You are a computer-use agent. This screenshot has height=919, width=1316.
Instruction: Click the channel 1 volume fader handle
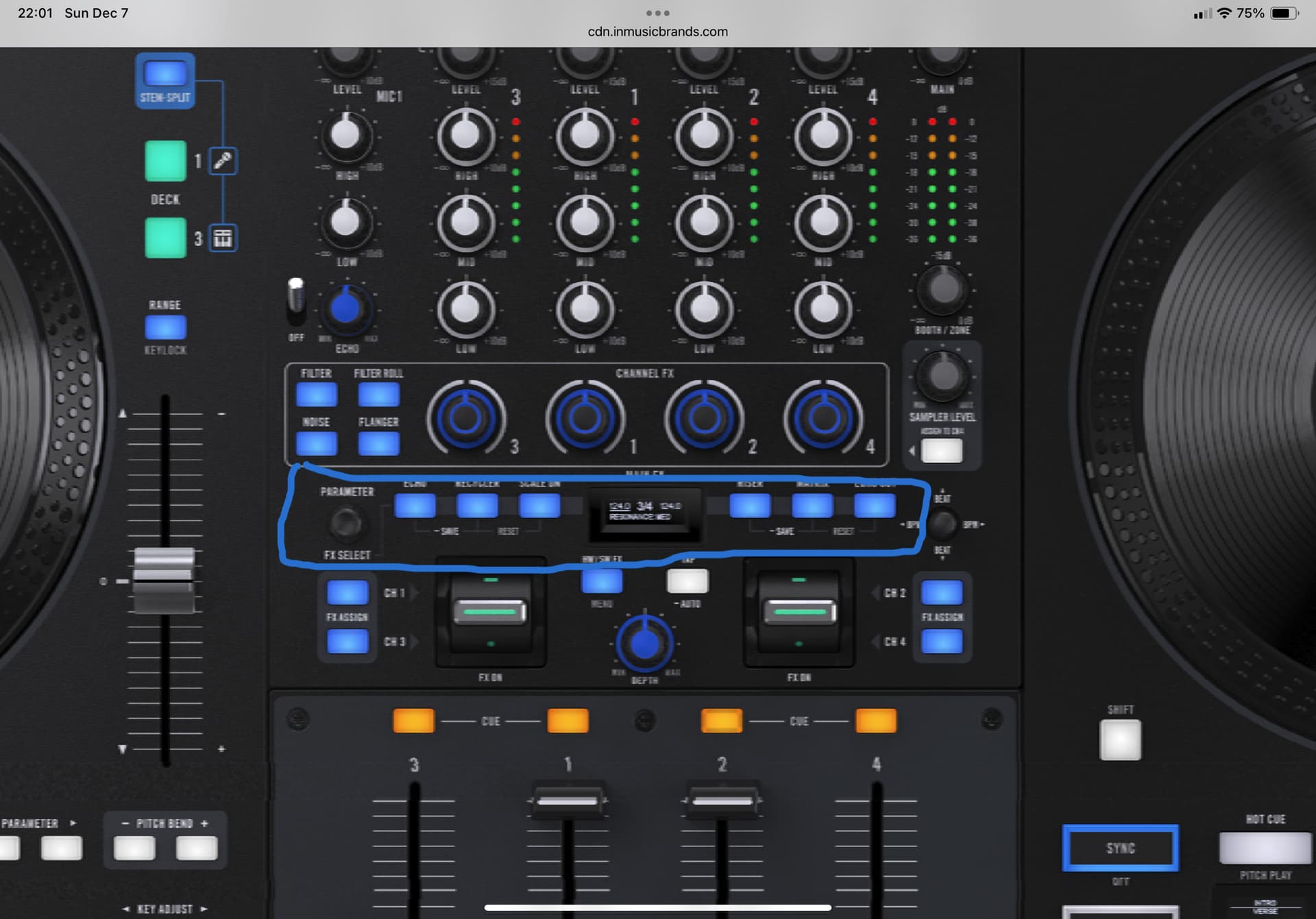coord(568,800)
